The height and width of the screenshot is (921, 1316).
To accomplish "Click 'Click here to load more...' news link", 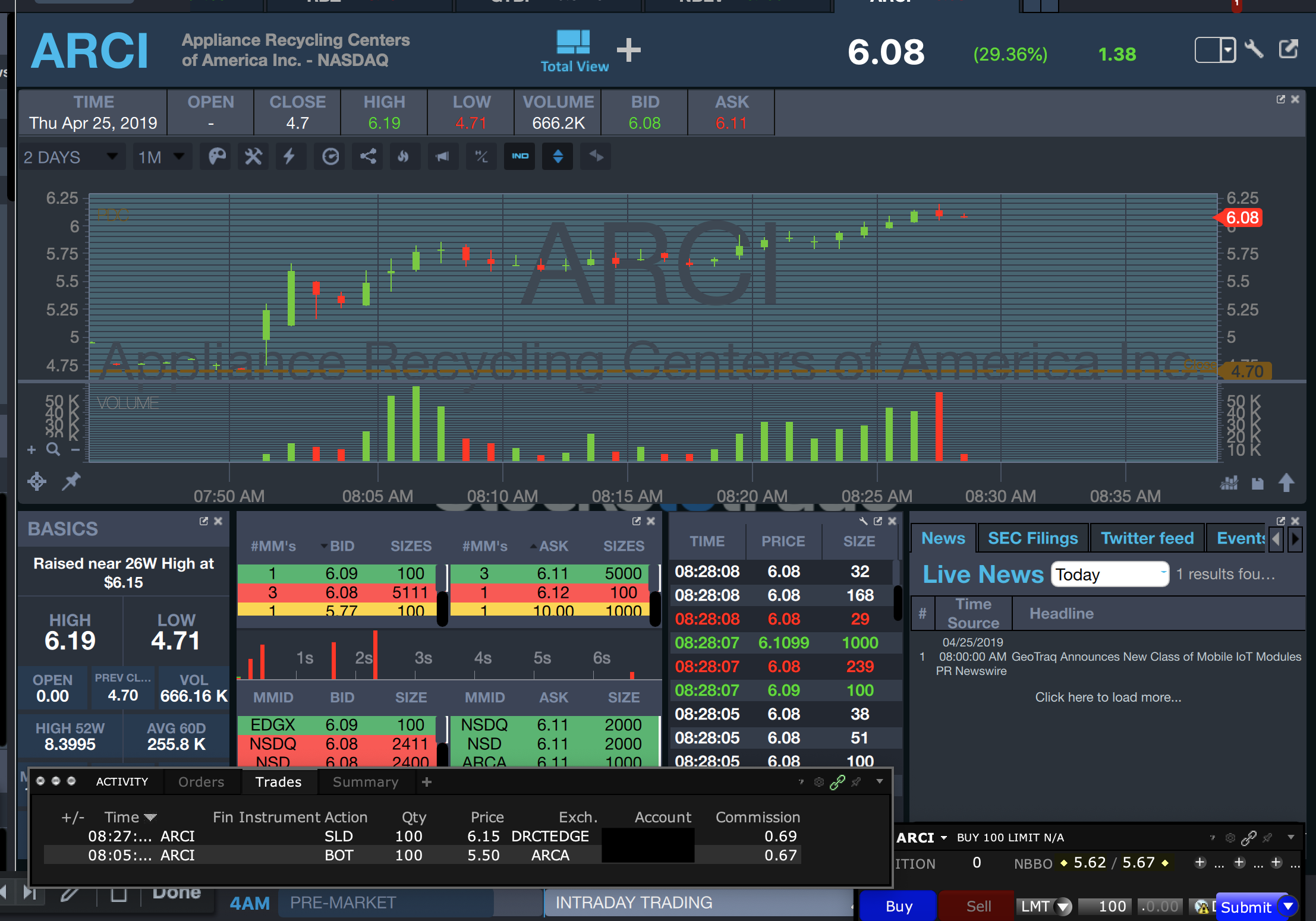I will tap(1108, 697).
